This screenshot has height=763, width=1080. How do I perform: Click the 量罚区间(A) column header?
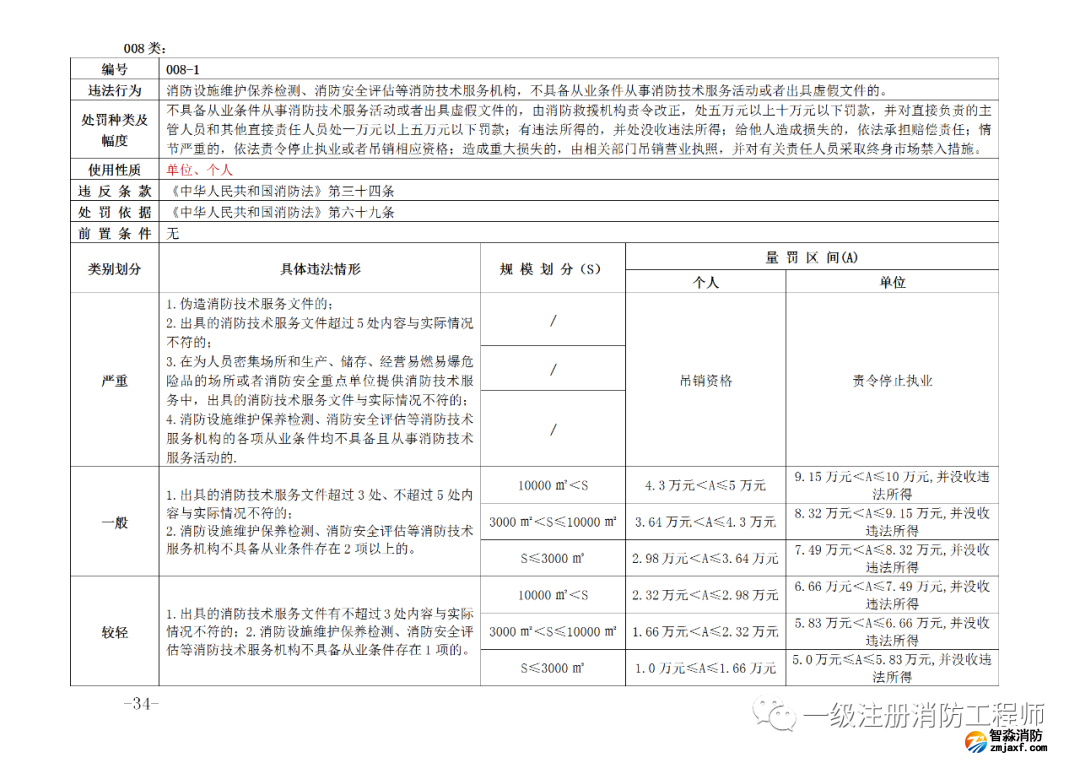(811, 257)
